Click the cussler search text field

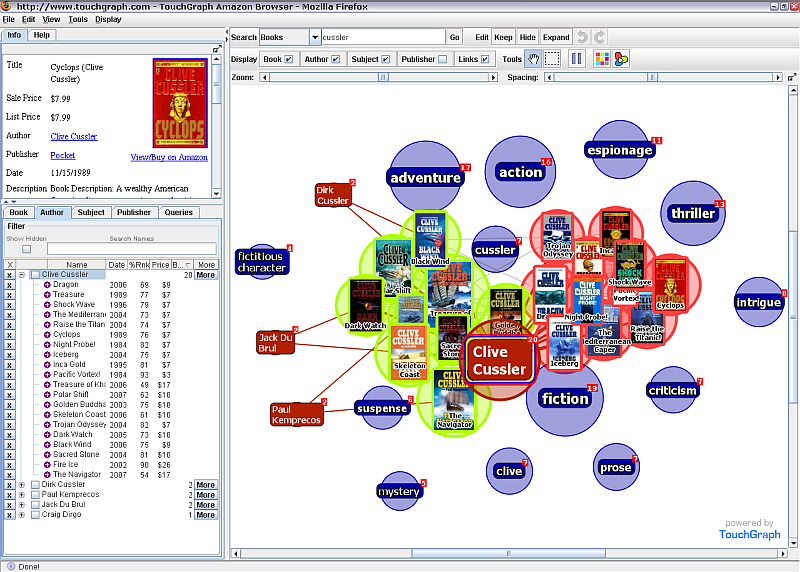pos(383,37)
